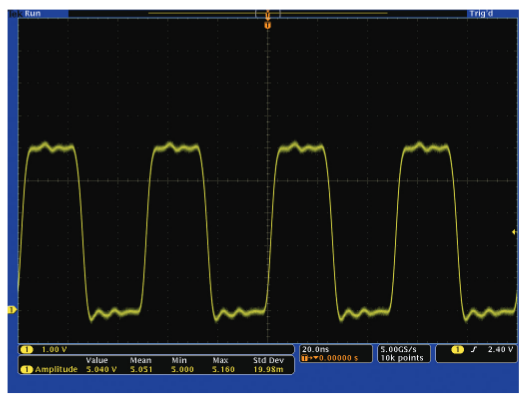The image size is (525, 400).
Task: Click the Std Dev column header
Action: [269, 360]
